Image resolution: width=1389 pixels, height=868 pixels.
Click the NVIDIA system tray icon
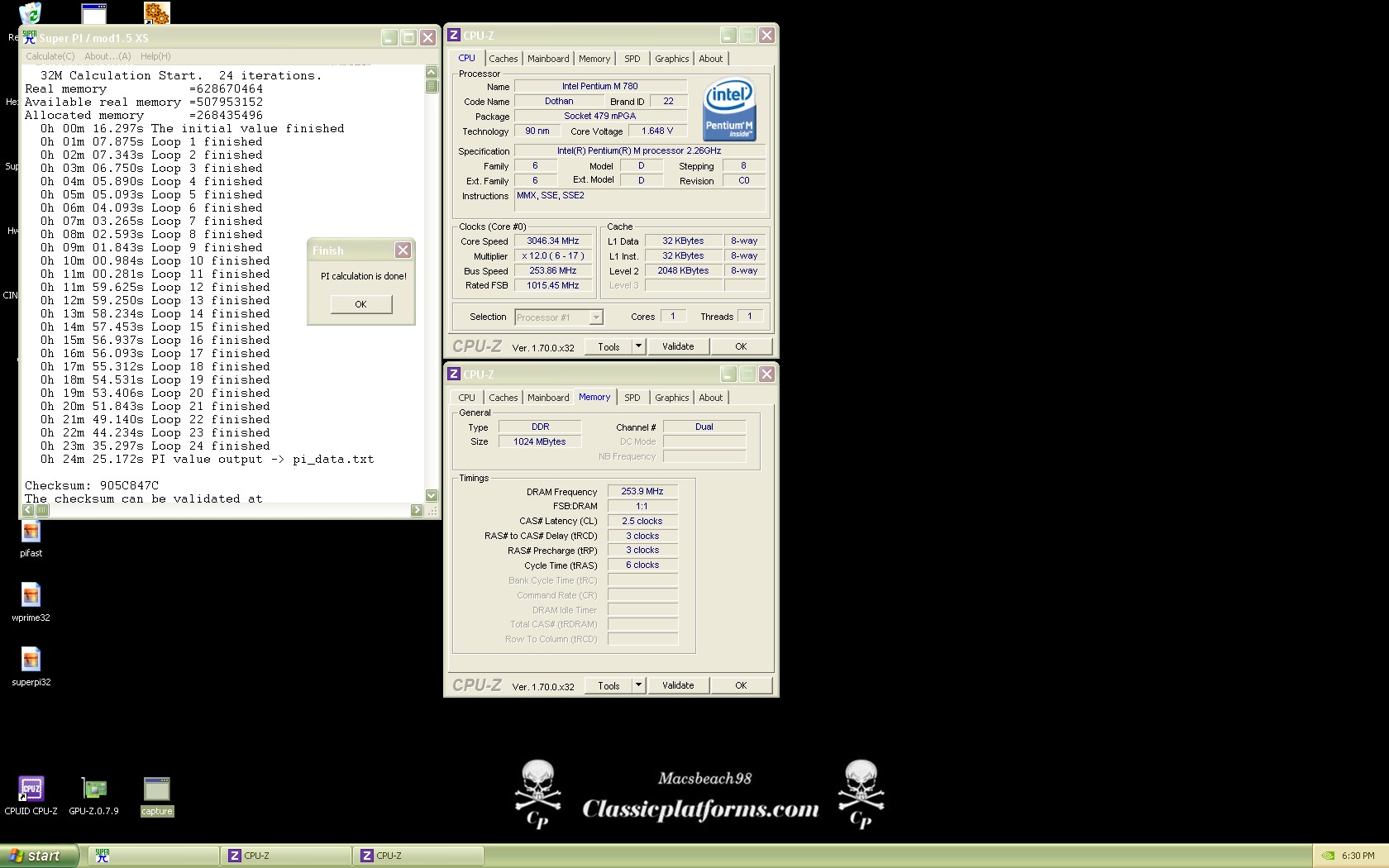[x=1328, y=856]
